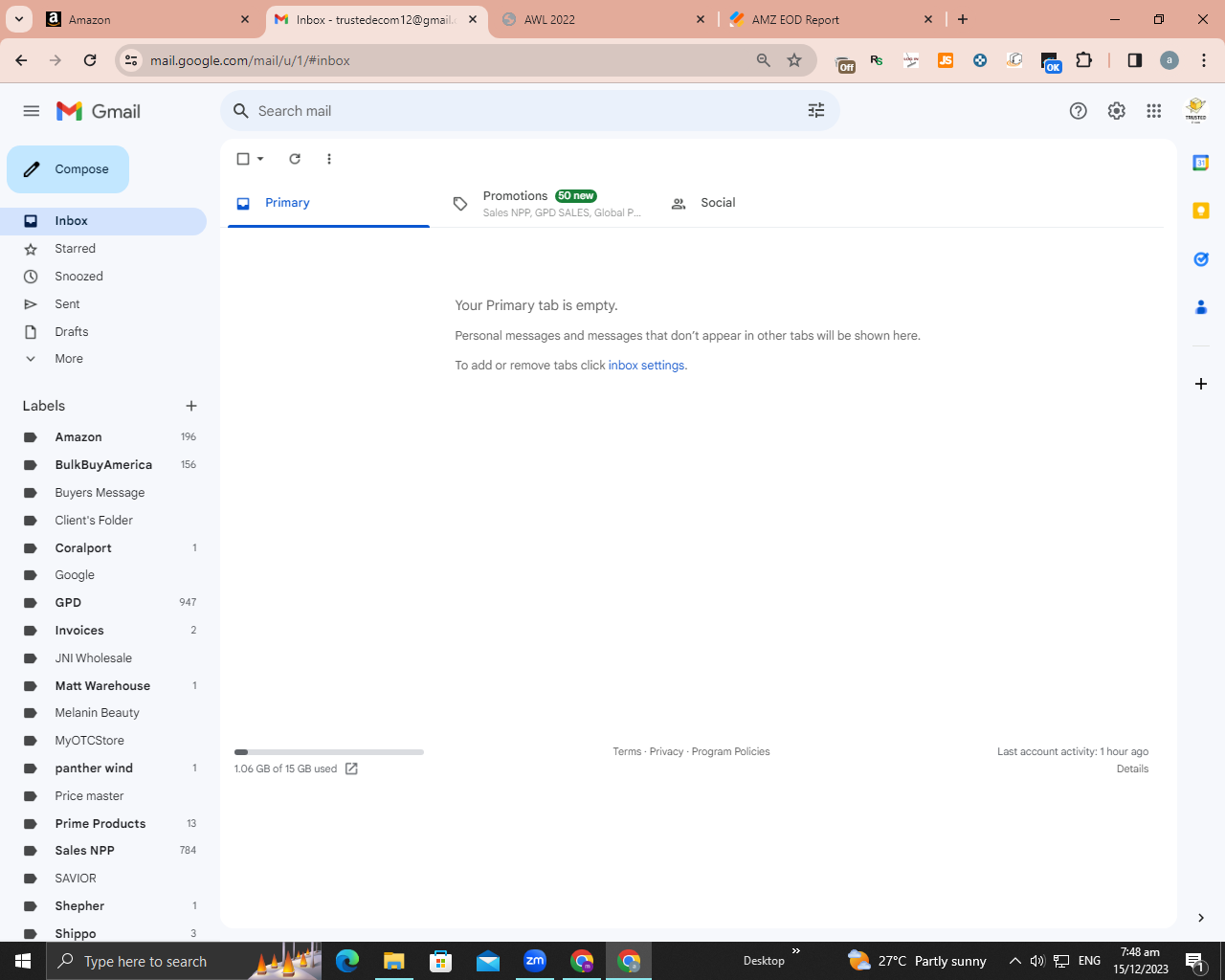Open the Shepher label
1225x980 pixels.
click(103, 906)
